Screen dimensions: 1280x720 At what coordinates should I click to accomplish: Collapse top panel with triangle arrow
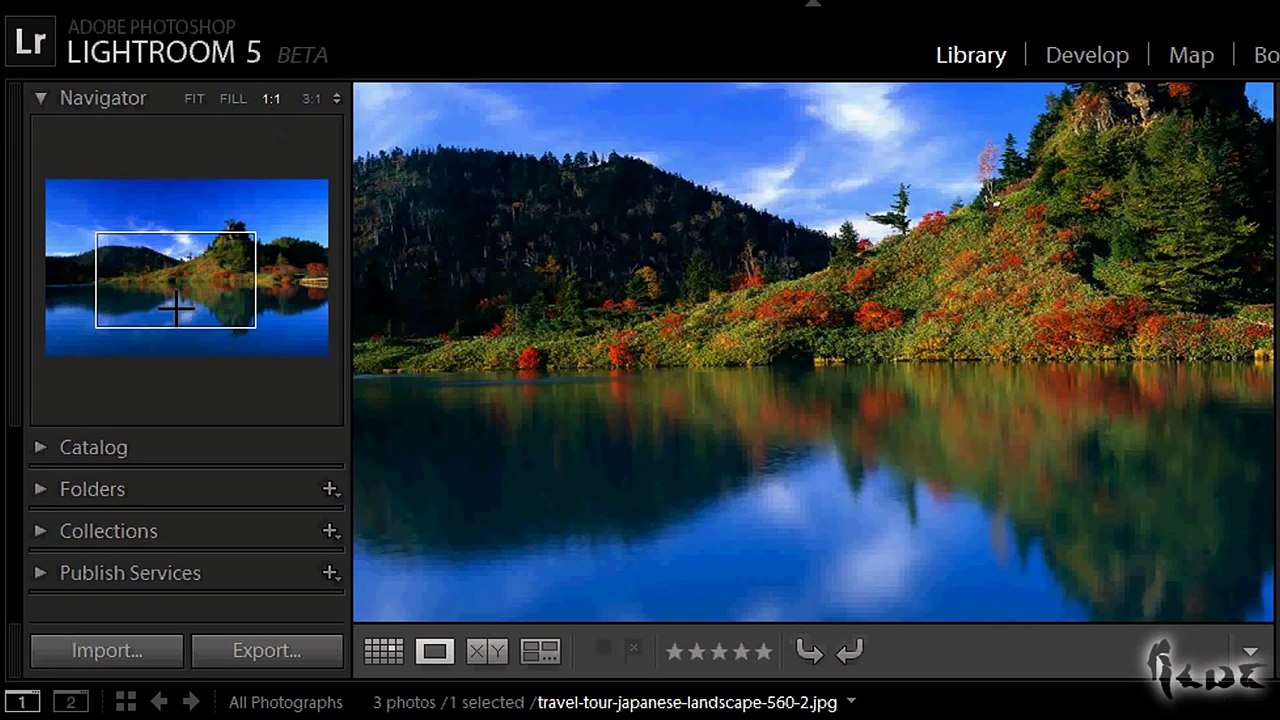[813, 4]
